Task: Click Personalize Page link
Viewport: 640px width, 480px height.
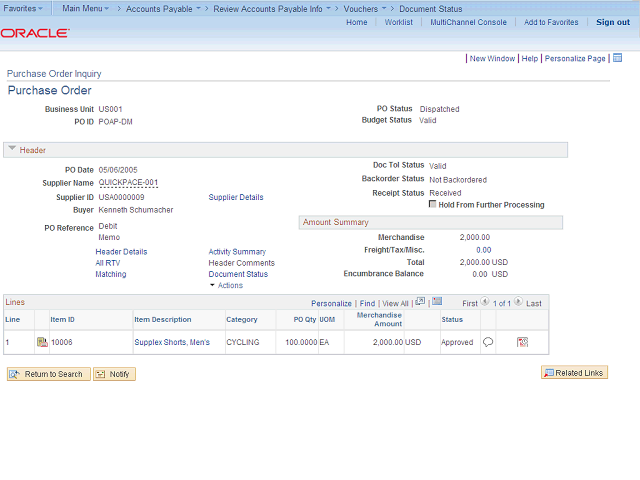Action: [x=575, y=58]
